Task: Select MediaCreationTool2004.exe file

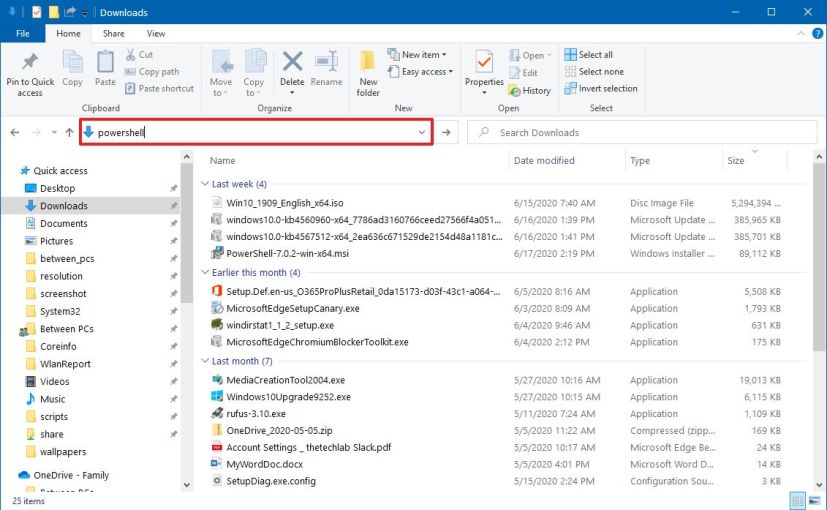Action: pos(285,380)
